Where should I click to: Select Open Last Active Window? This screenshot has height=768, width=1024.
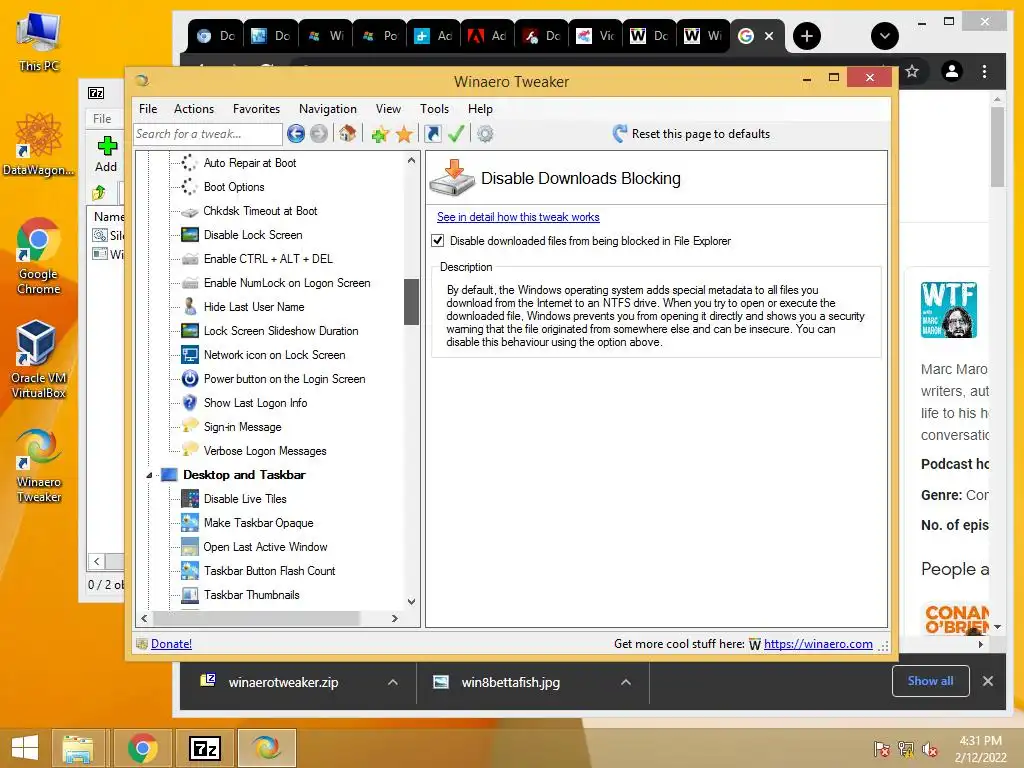pos(265,547)
